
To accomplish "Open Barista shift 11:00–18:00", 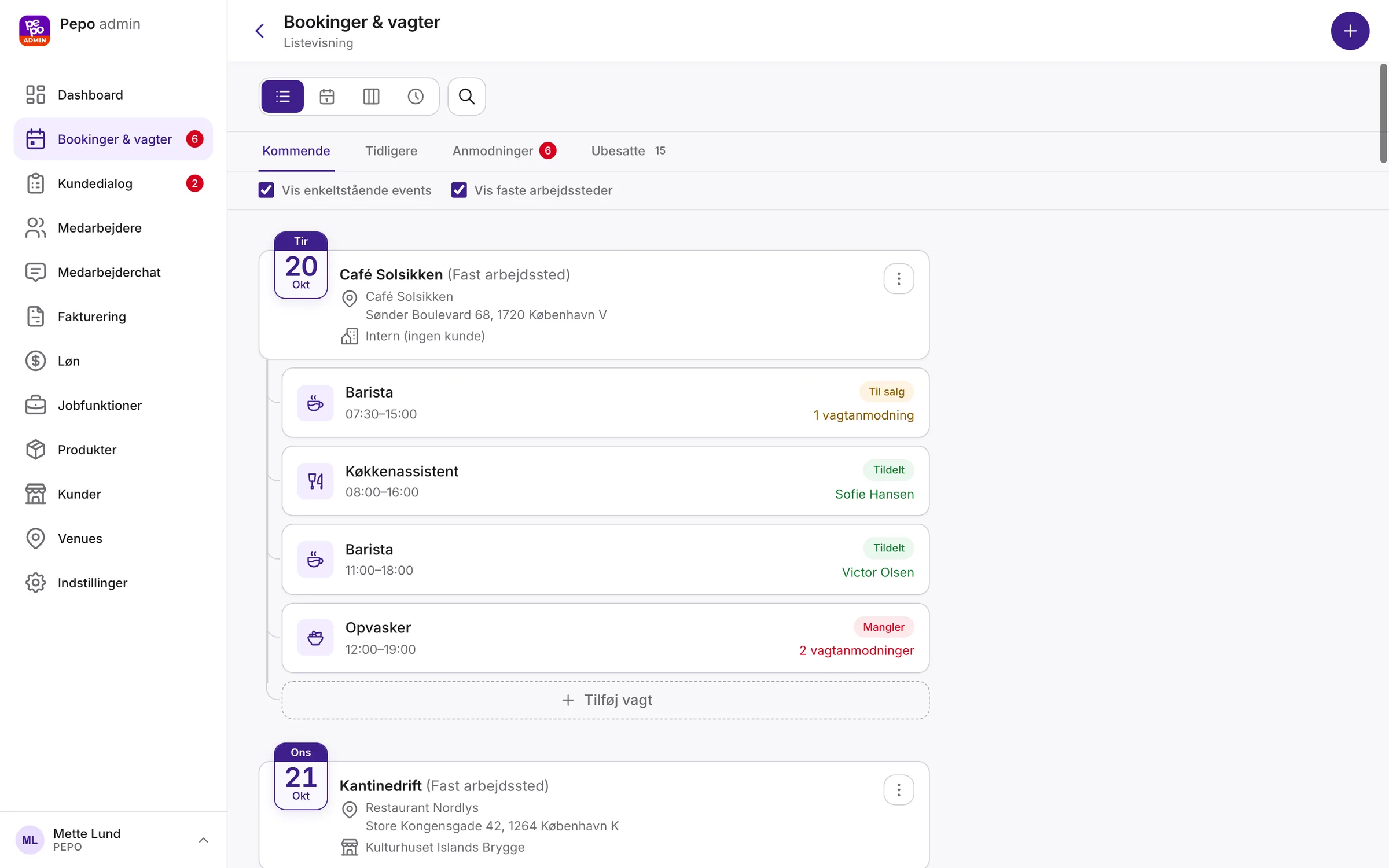I will pyautogui.click(x=605, y=560).
